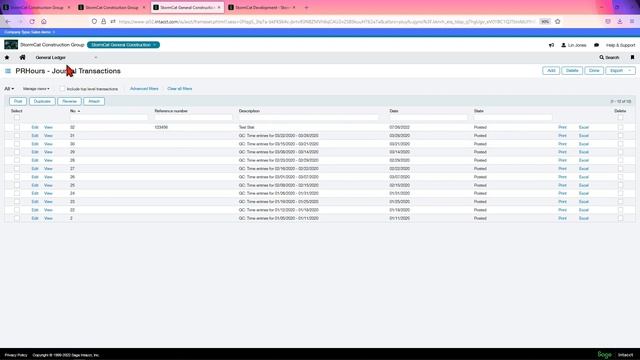Click the Delete button beside Add

click(572, 71)
